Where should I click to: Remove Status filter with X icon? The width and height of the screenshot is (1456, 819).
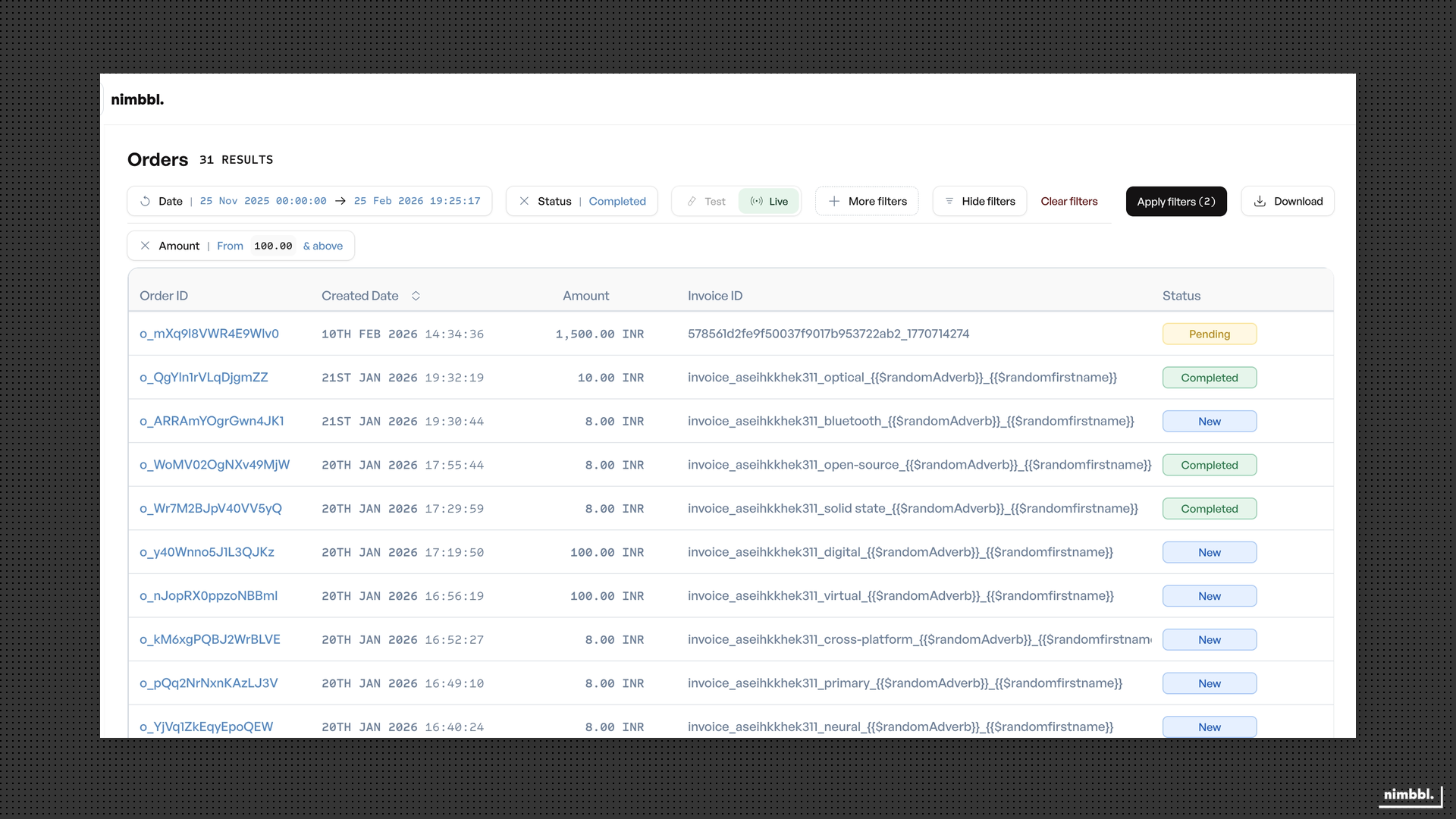coord(524,201)
